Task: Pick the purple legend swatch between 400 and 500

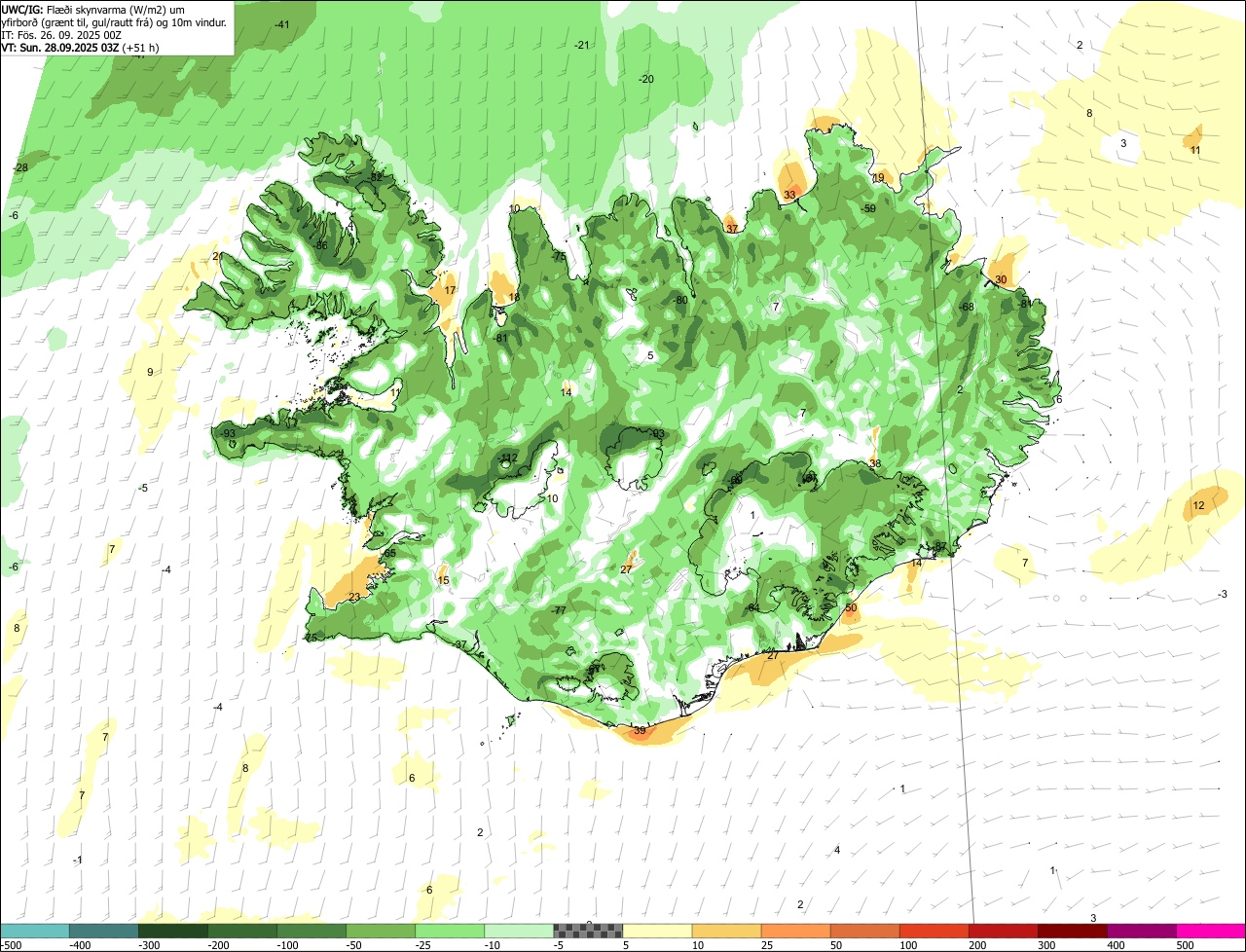Action: click(1141, 932)
